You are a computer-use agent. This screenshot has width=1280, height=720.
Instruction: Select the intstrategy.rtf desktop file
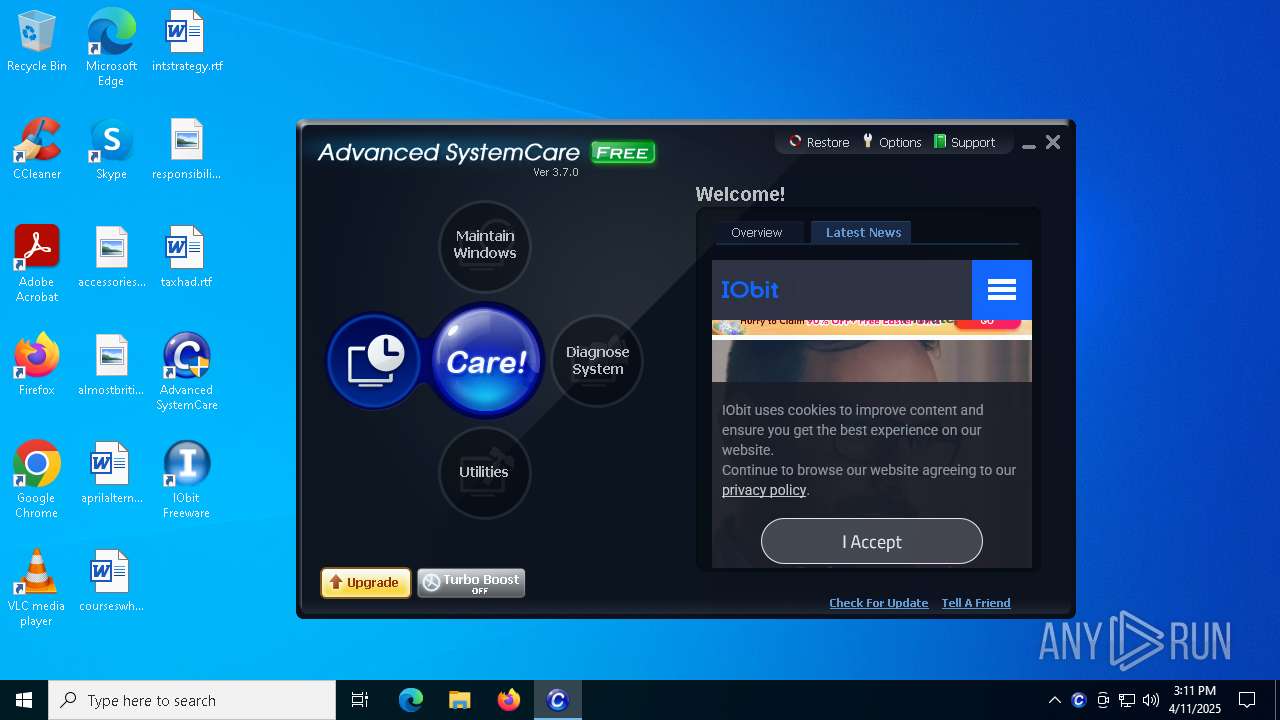click(x=187, y=42)
